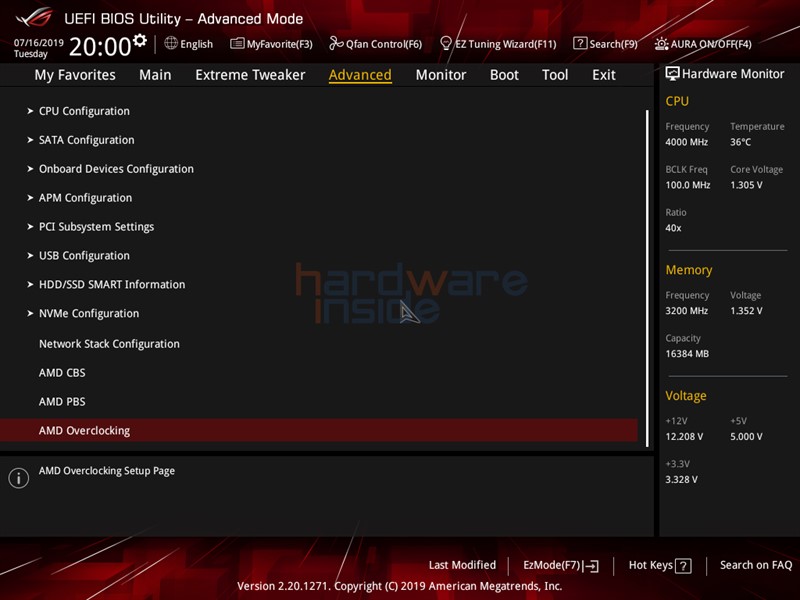
Task: Click the info icon beside help text
Action: [x=19, y=478]
